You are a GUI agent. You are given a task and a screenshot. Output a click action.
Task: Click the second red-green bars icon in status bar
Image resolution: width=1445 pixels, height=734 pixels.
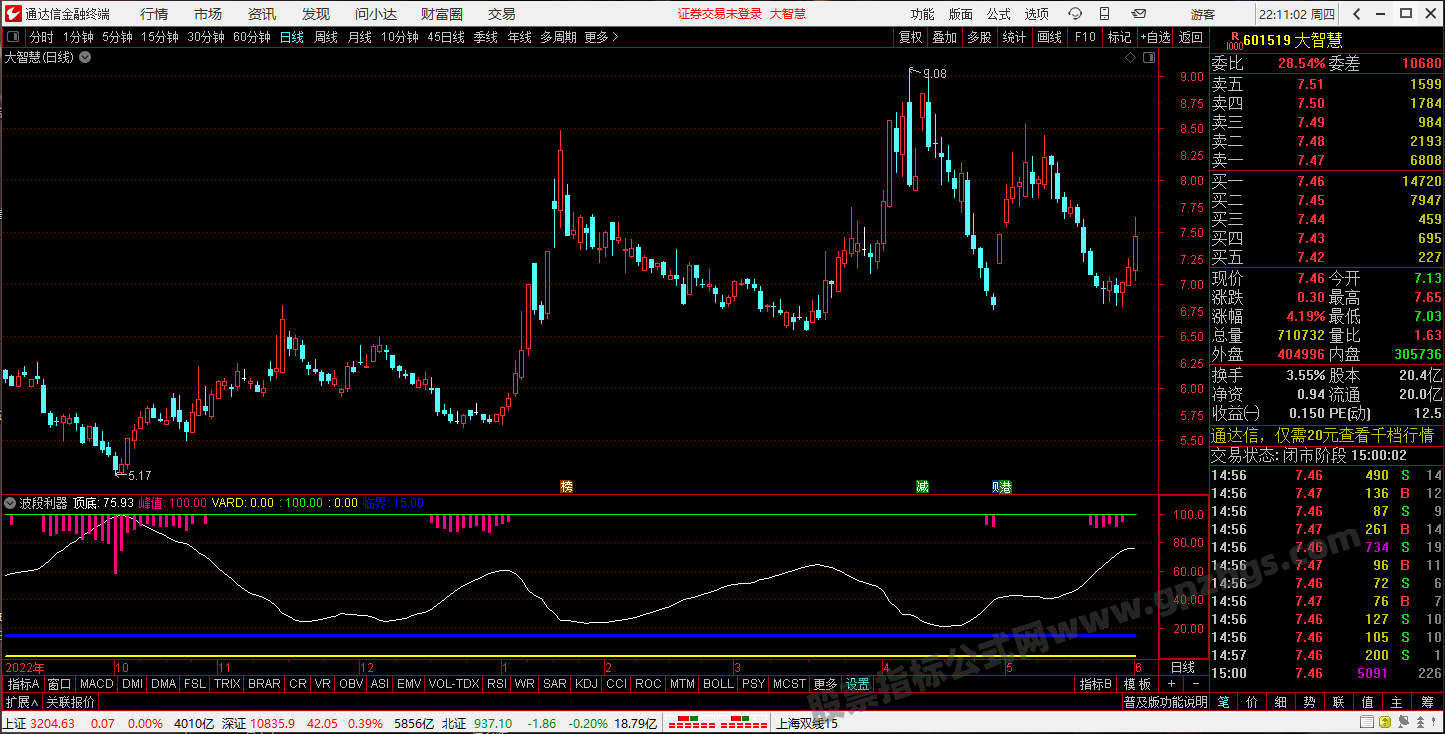(740, 723)
